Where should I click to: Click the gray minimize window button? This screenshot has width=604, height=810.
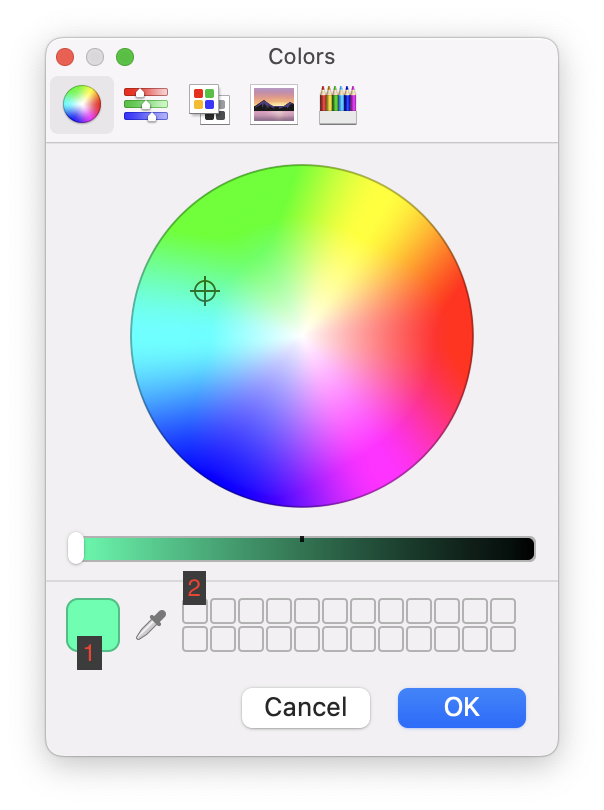[95, 57]
